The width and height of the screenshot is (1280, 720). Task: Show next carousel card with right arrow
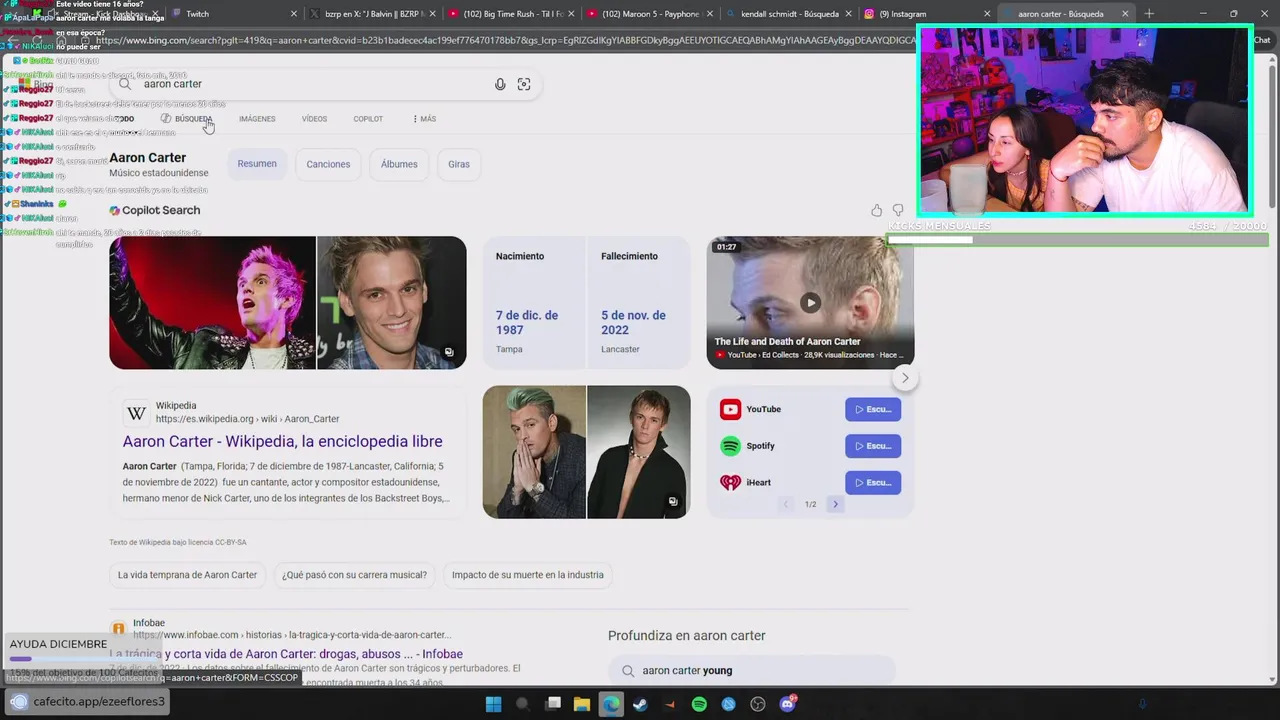click(905, 378)
